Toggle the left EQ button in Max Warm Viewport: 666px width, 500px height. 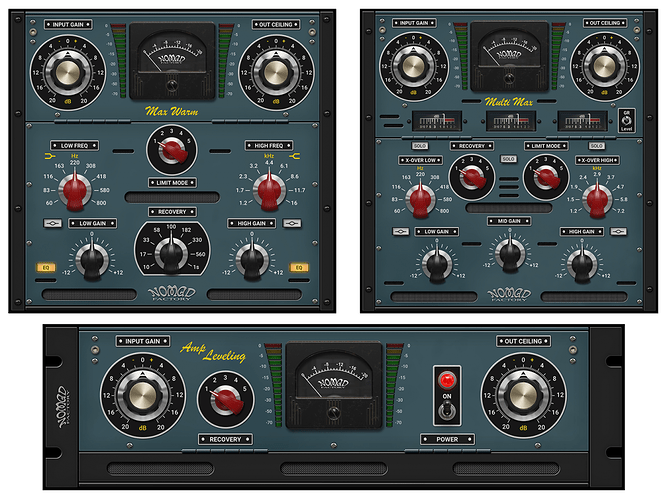coord(46,268)
